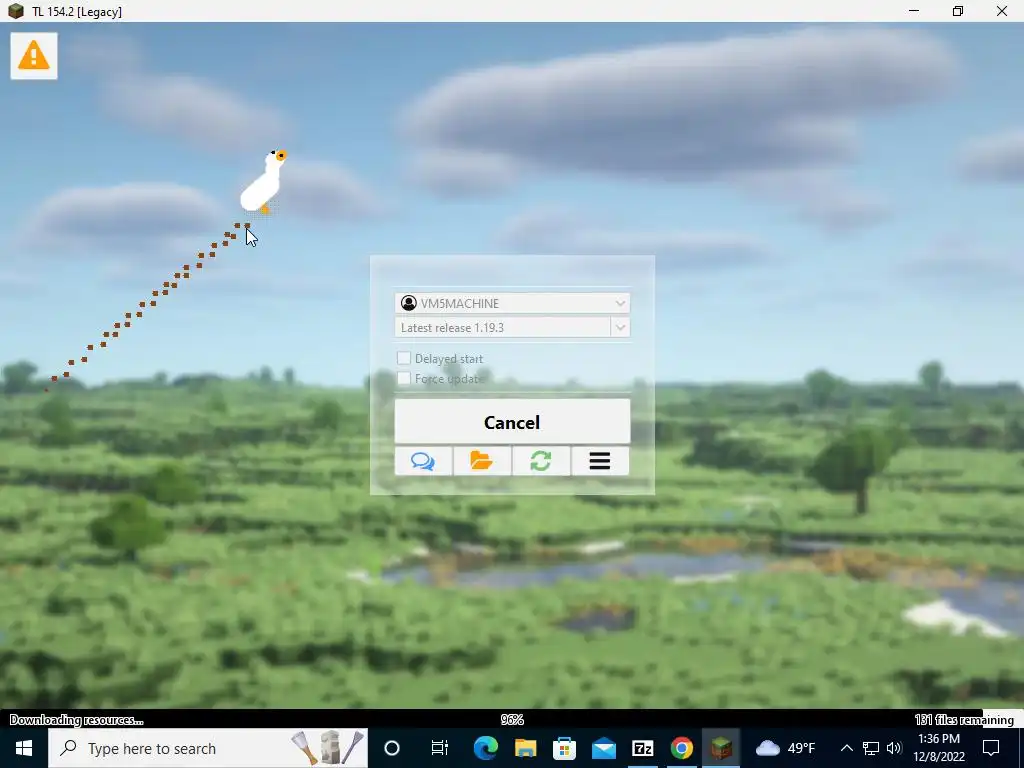The width and height of the screenshot is (1024, 768).
Task: Open the notification center icon
Action: coord(991,748)
